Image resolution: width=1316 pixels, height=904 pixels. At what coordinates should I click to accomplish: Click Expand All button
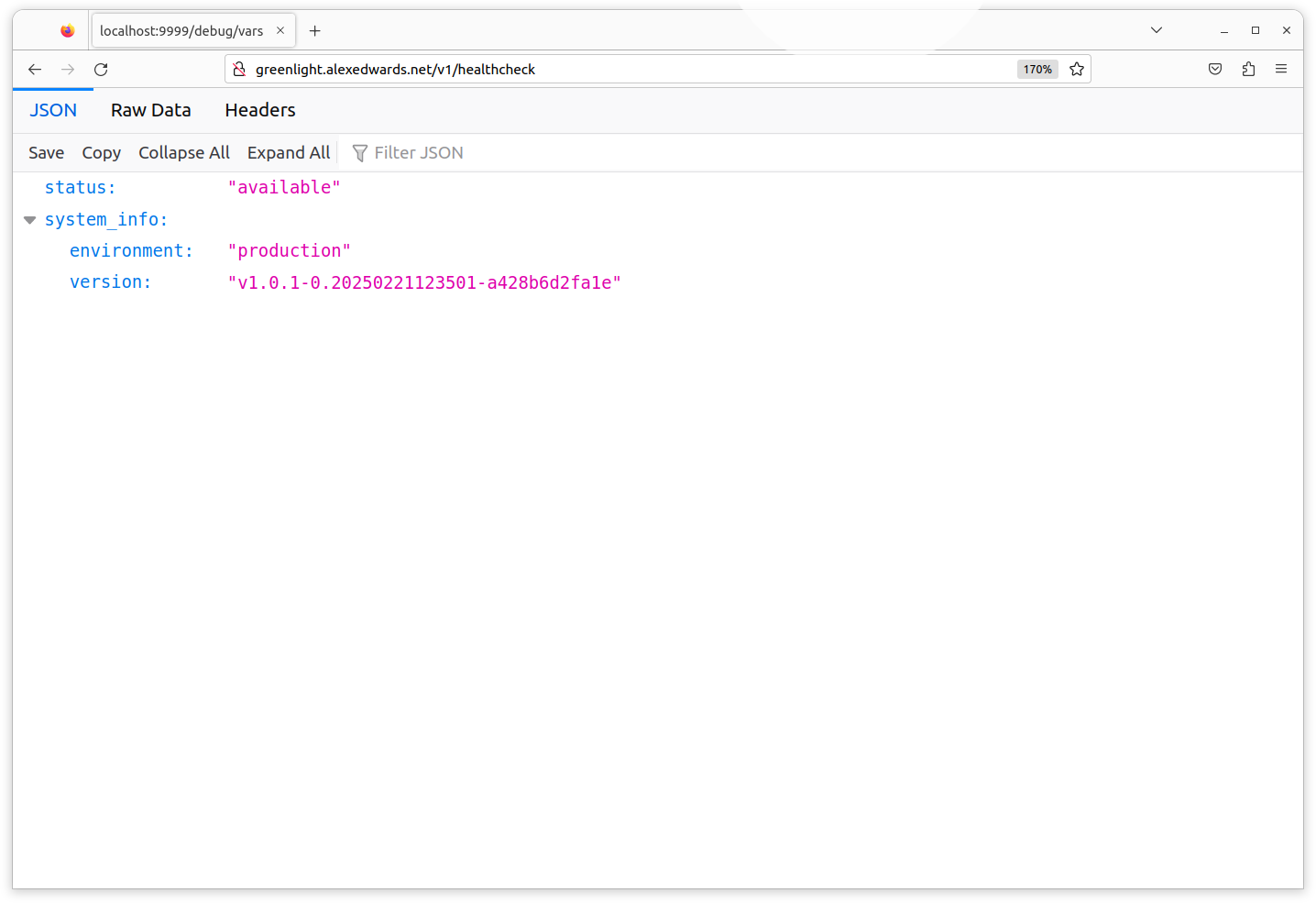click(x=289, y=153)
